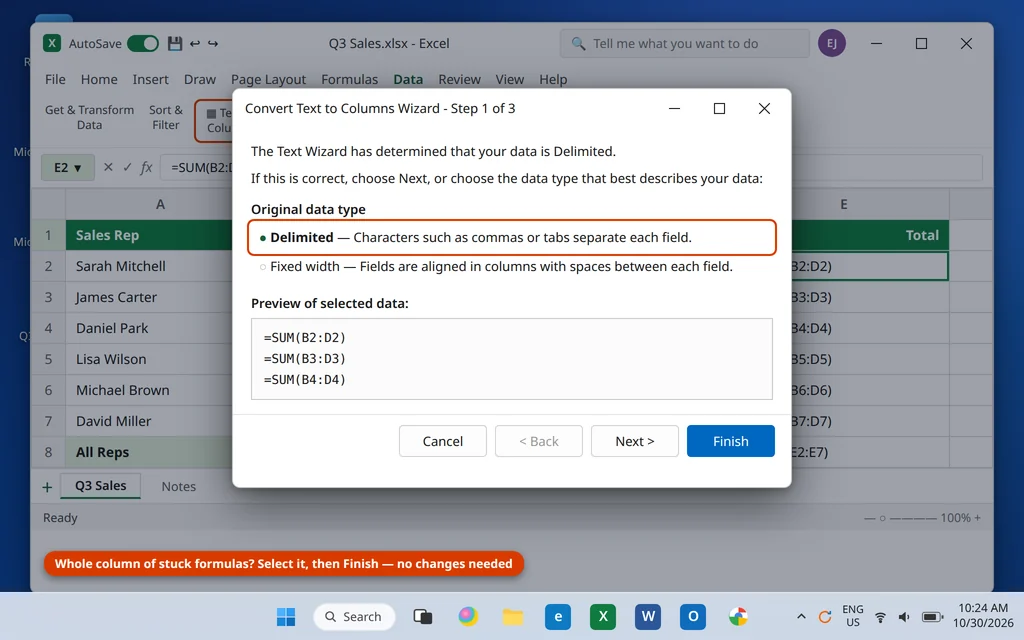Viewport: 1024px width, 640px height.
Task: Select the All Reps cell
Action: coord(150,452)
